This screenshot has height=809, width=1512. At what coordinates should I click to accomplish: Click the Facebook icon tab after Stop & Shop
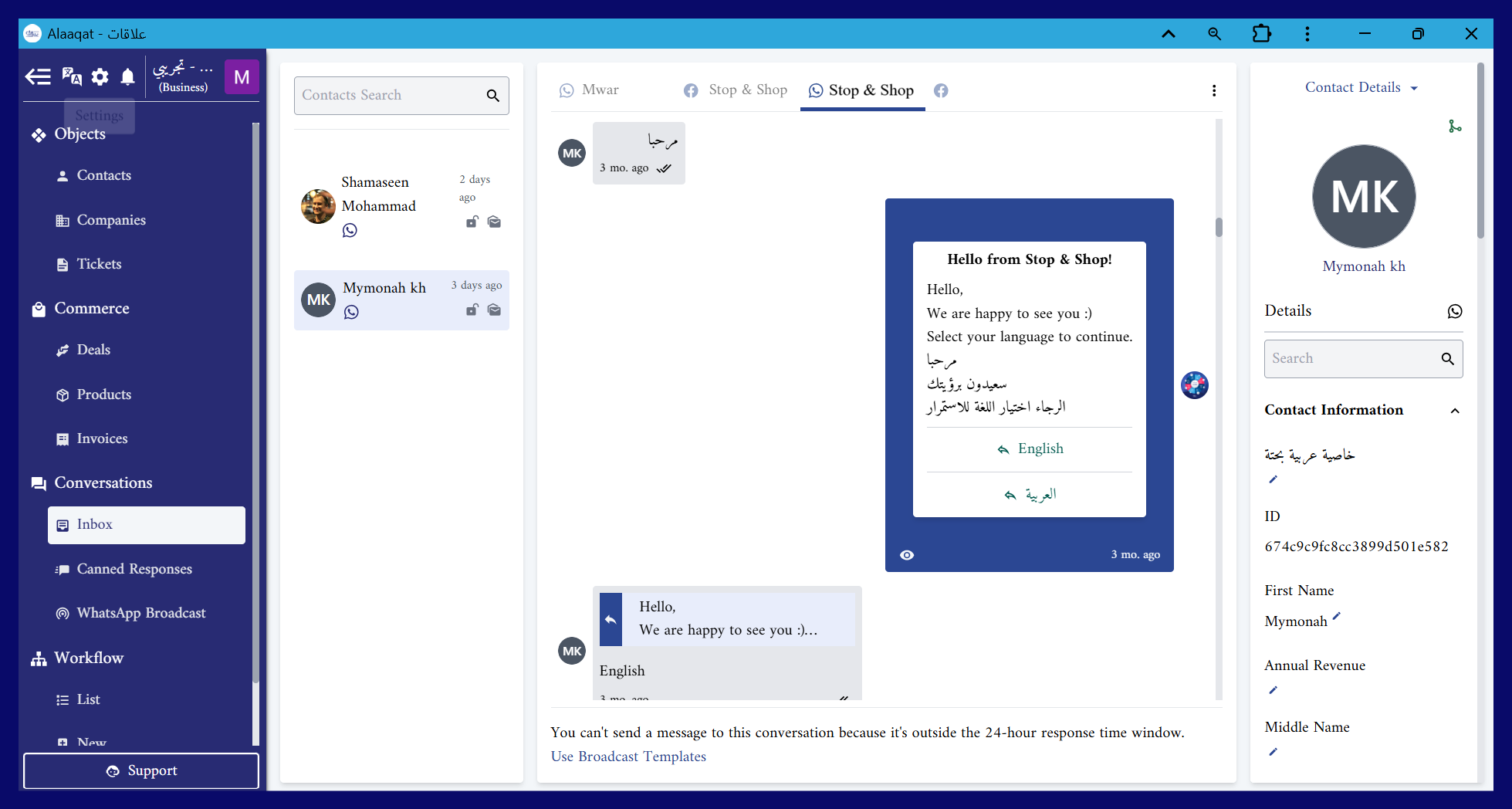point(941,91)
